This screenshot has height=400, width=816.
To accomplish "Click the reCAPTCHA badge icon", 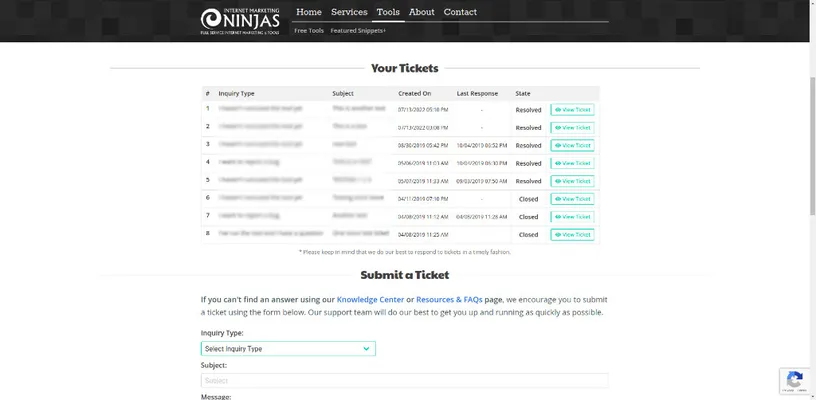I will 794,380.
